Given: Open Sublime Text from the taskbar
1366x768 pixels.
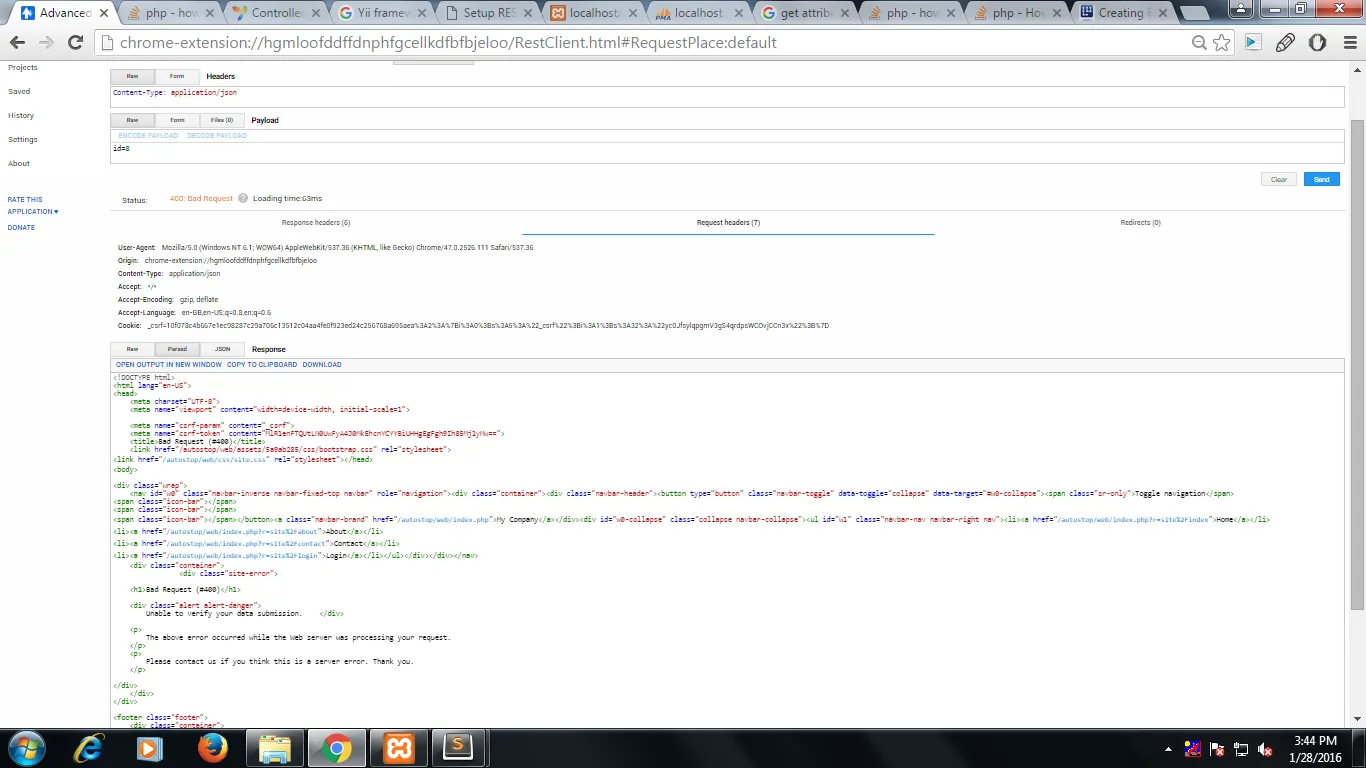Looking at the screenshot, I should click(458, 748).
